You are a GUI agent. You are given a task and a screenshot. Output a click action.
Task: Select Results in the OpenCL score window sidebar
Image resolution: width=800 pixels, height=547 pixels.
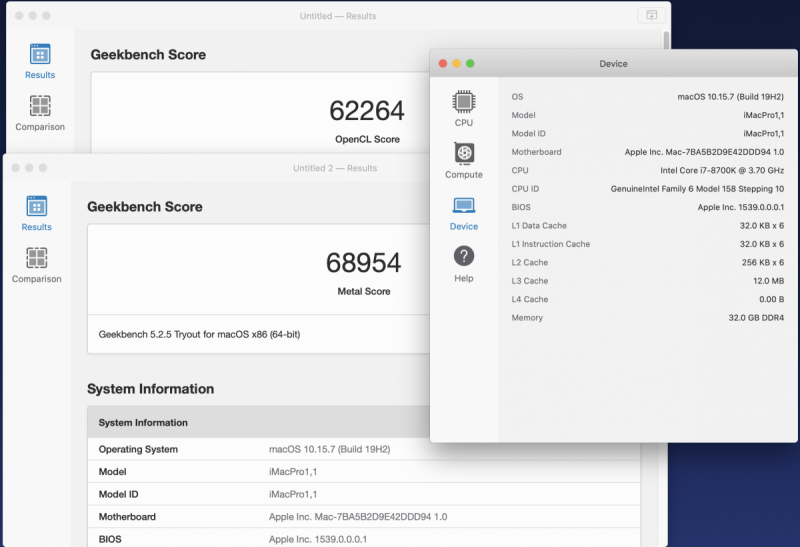point(40,62)
